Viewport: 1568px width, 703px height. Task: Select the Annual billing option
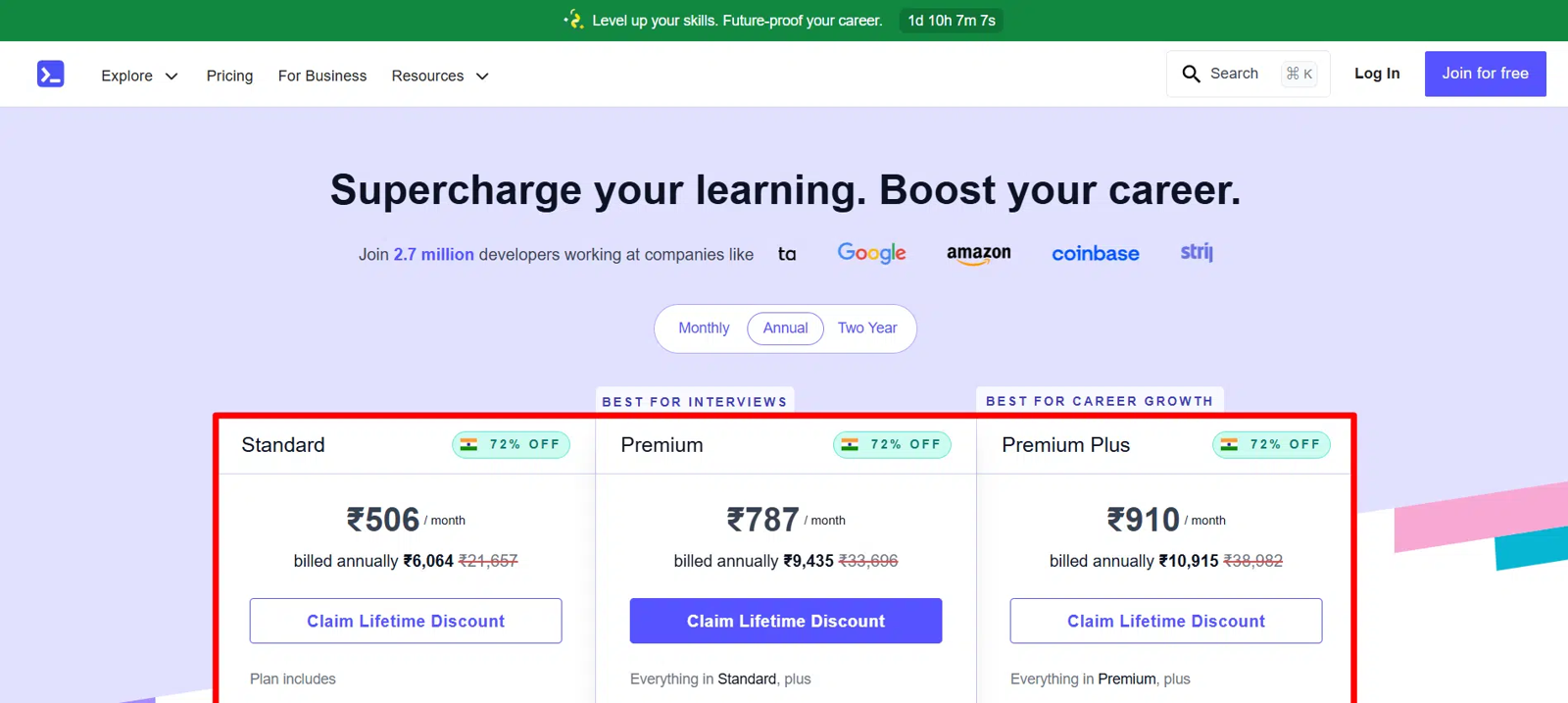coord(785,328)
